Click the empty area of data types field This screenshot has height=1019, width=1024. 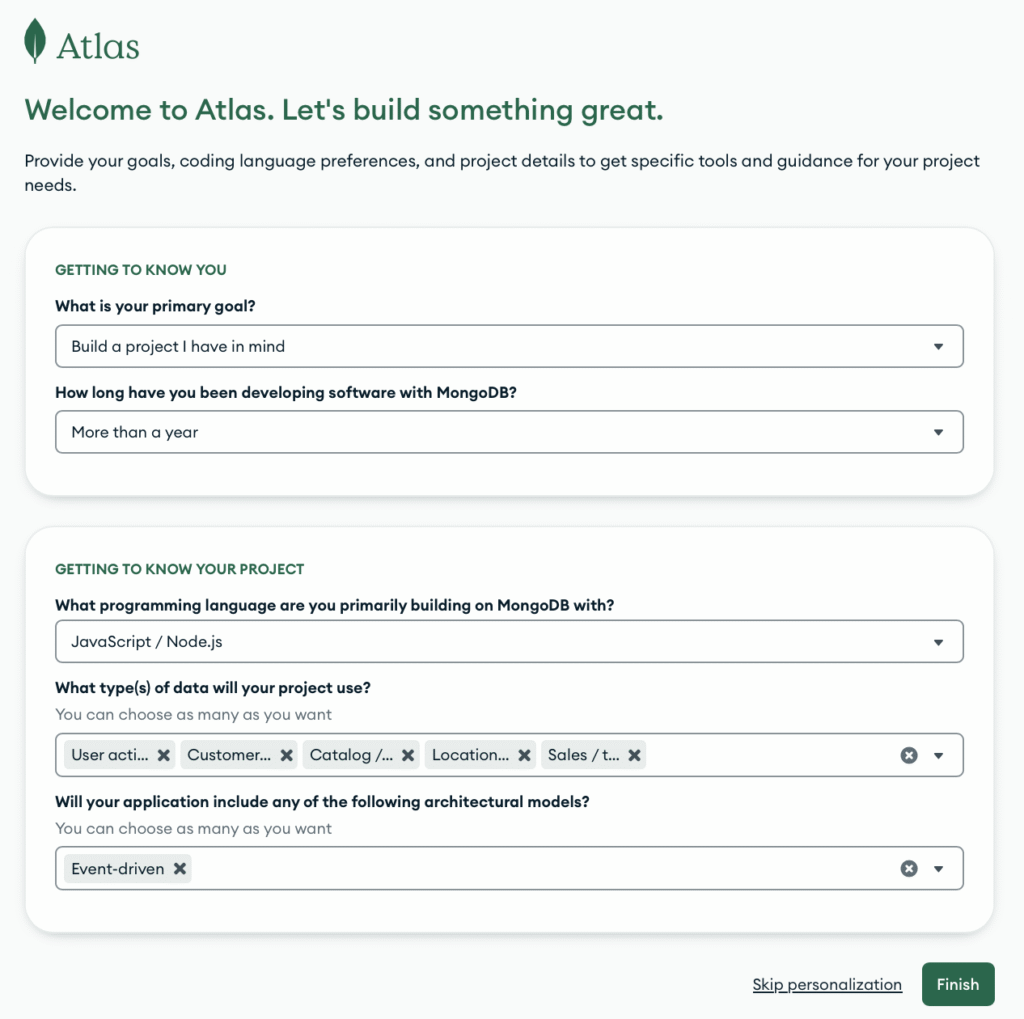771,755
